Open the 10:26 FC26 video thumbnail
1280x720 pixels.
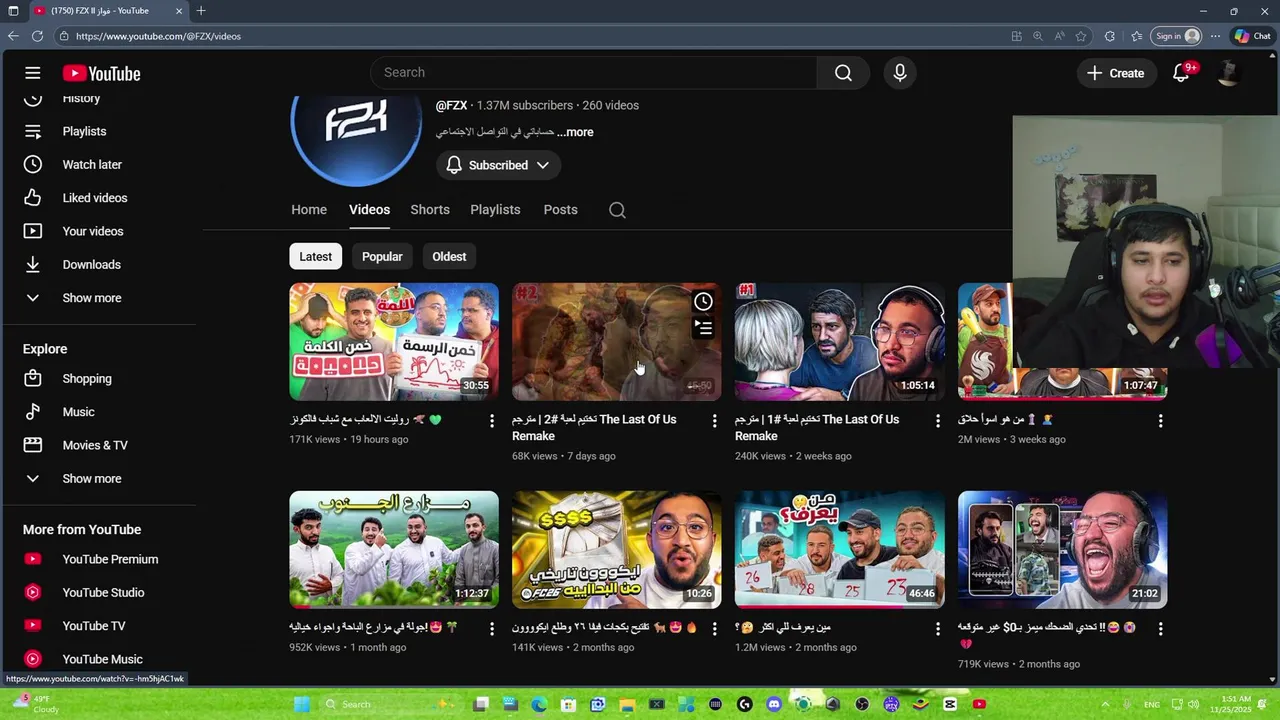tap(617, 550)
